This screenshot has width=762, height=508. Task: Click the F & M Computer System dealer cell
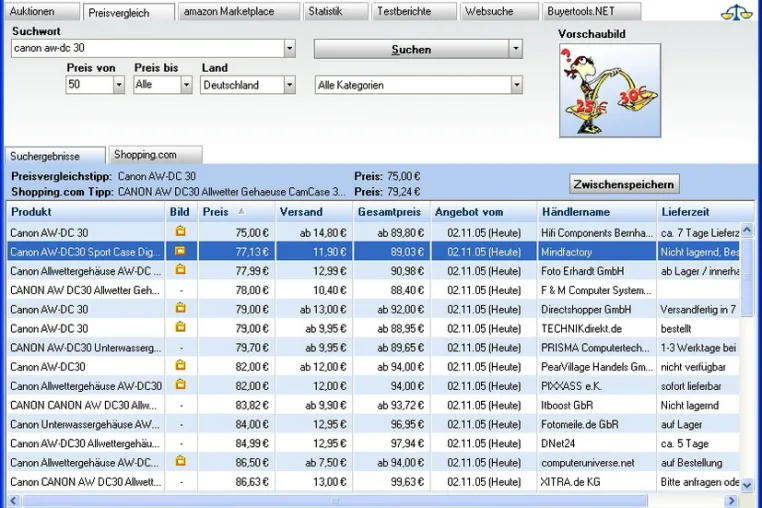[596, 290]
